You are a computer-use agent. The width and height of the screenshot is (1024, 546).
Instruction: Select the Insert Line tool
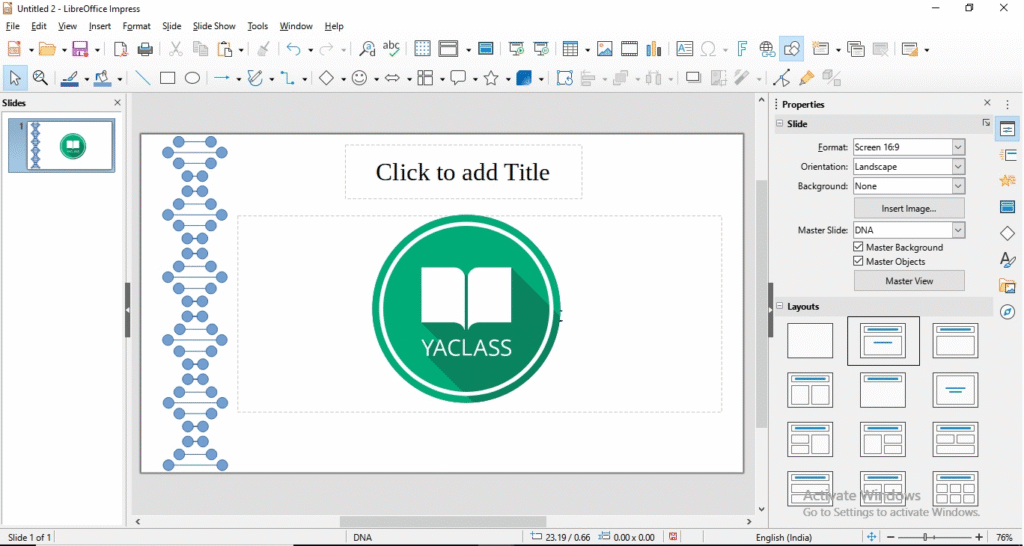click(143, 78)
